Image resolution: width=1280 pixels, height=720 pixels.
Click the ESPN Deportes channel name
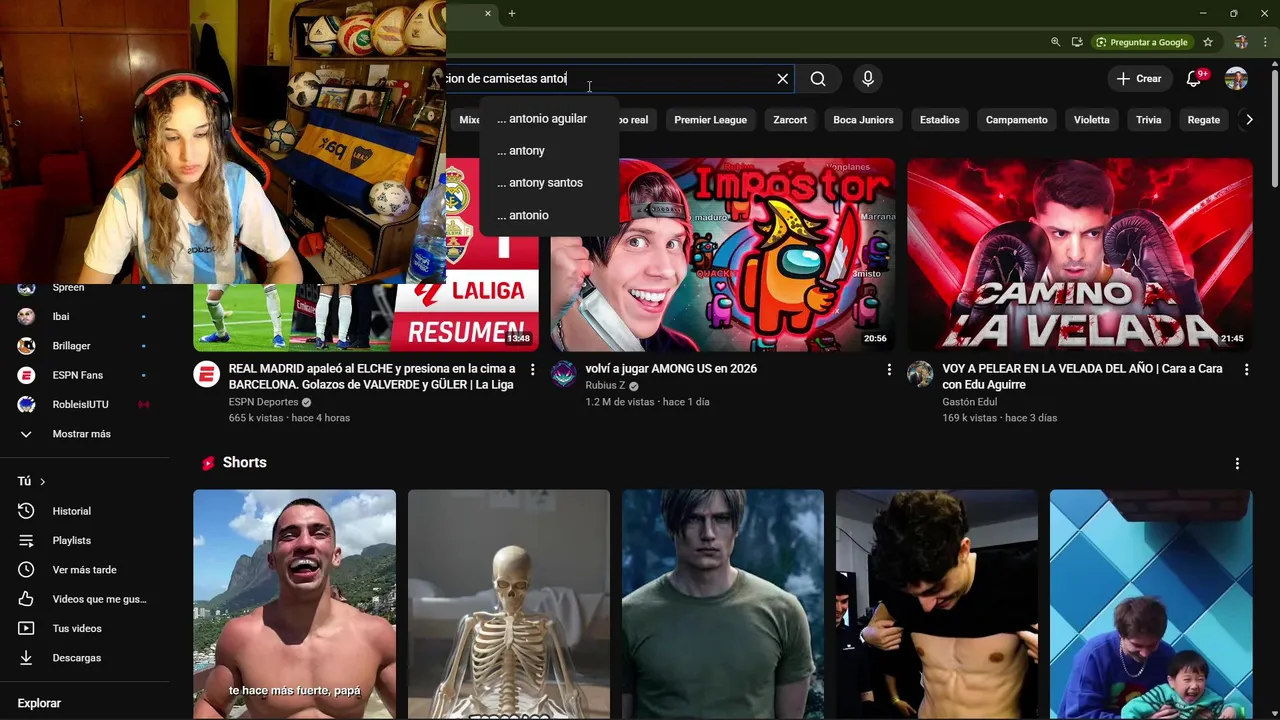263,402
